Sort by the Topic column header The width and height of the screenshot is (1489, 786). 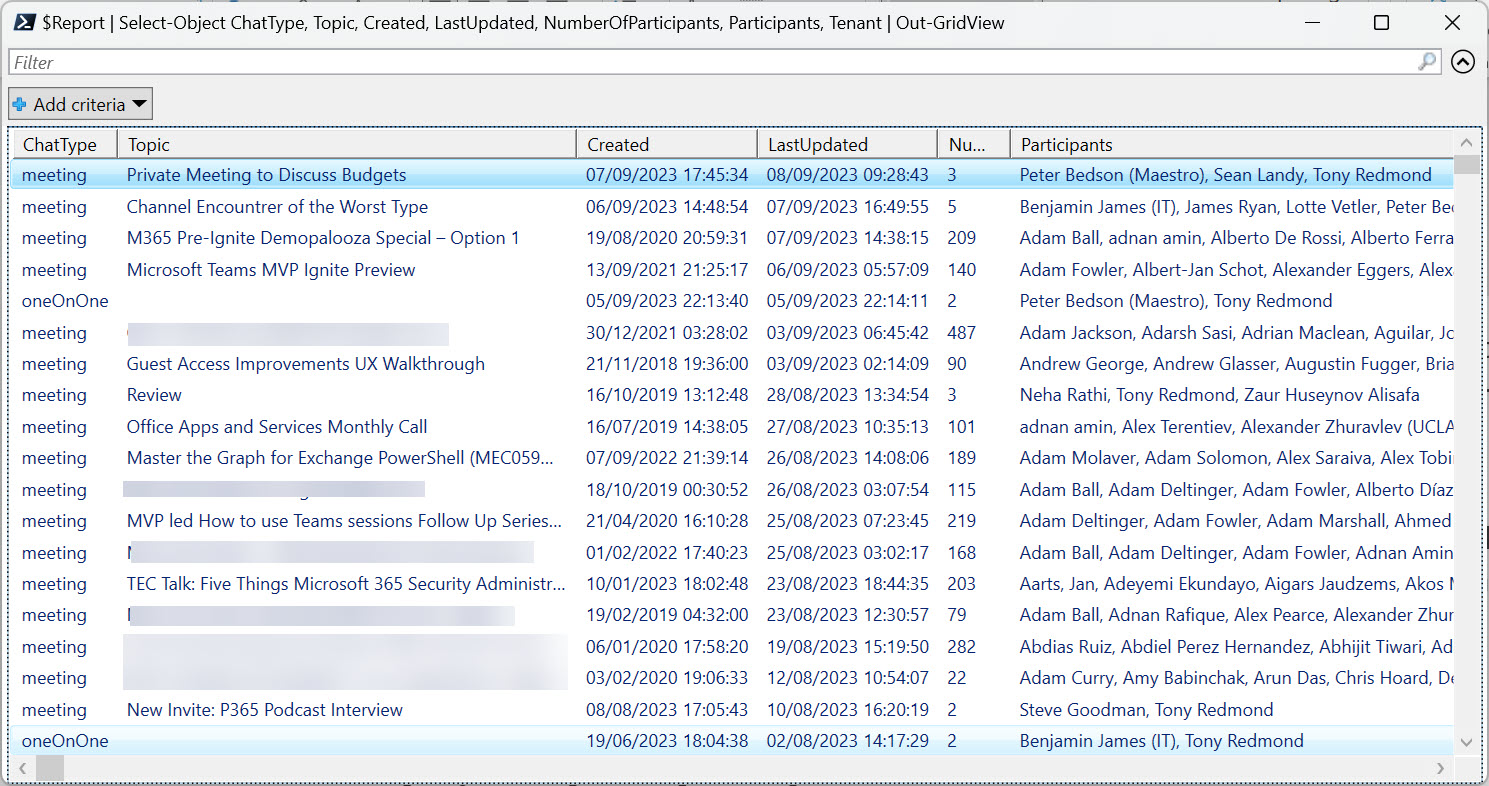[347, 145]
